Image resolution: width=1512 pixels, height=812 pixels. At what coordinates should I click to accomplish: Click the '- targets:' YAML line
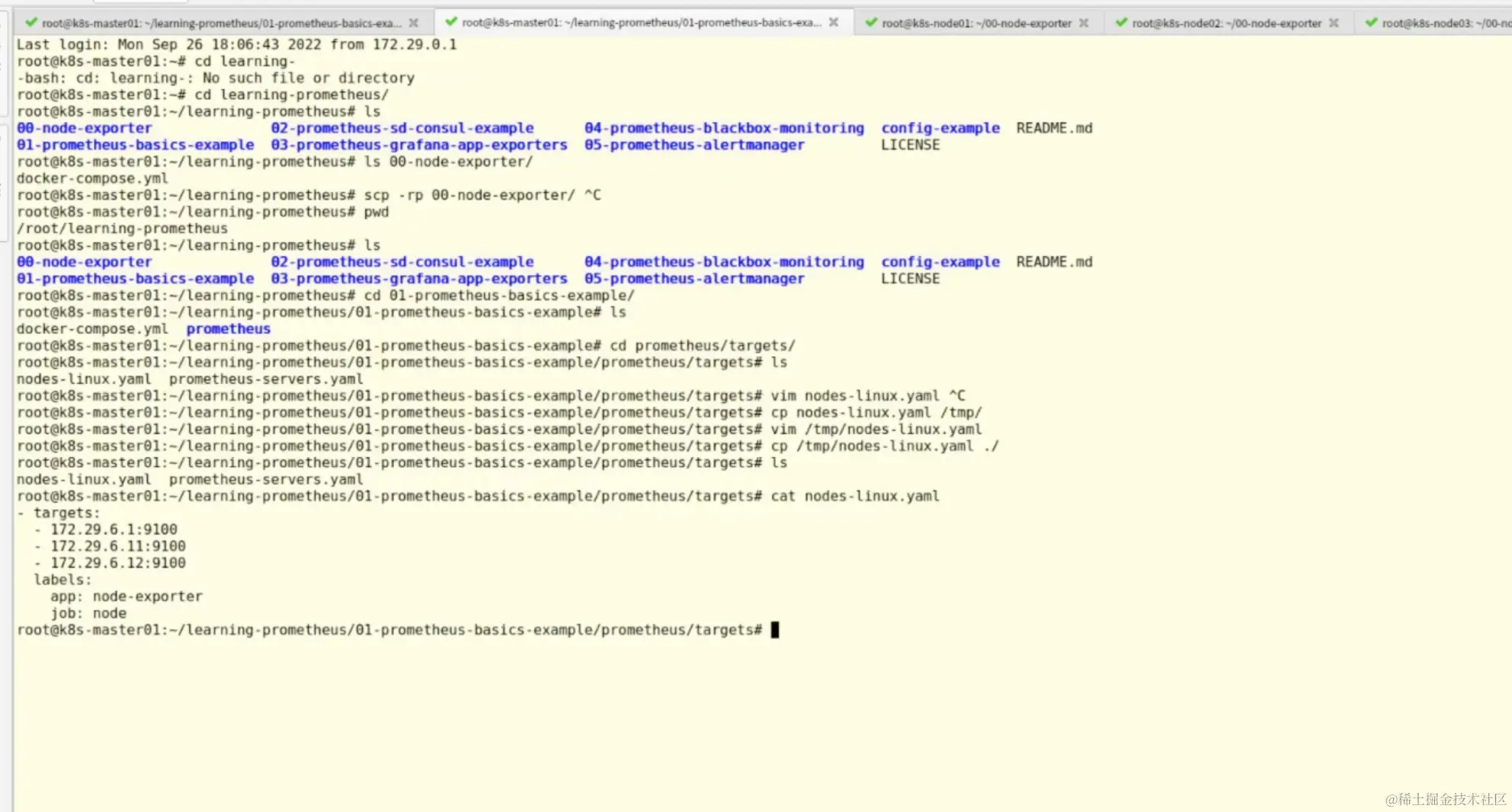[x=59, y=514]
